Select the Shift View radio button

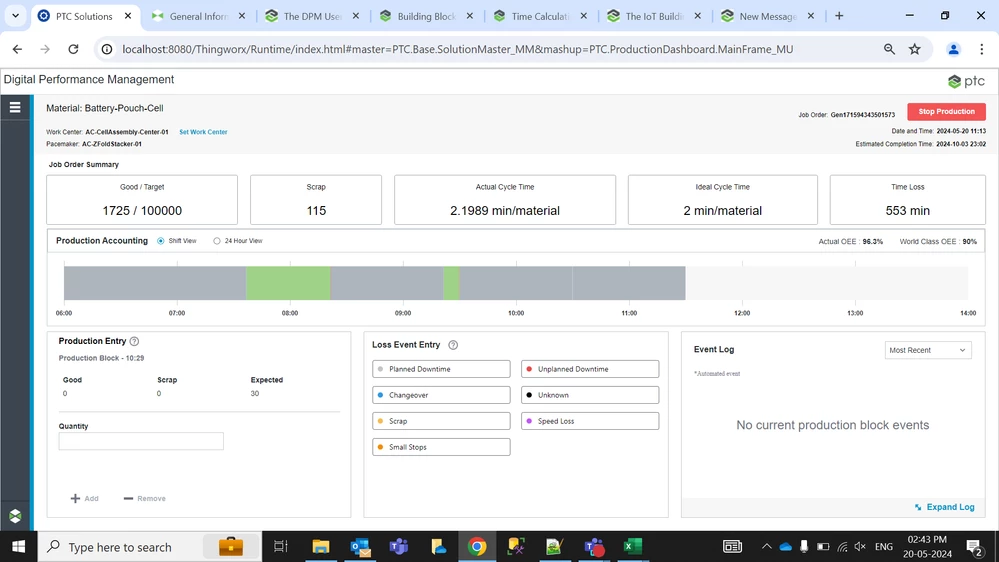(161, 241)
